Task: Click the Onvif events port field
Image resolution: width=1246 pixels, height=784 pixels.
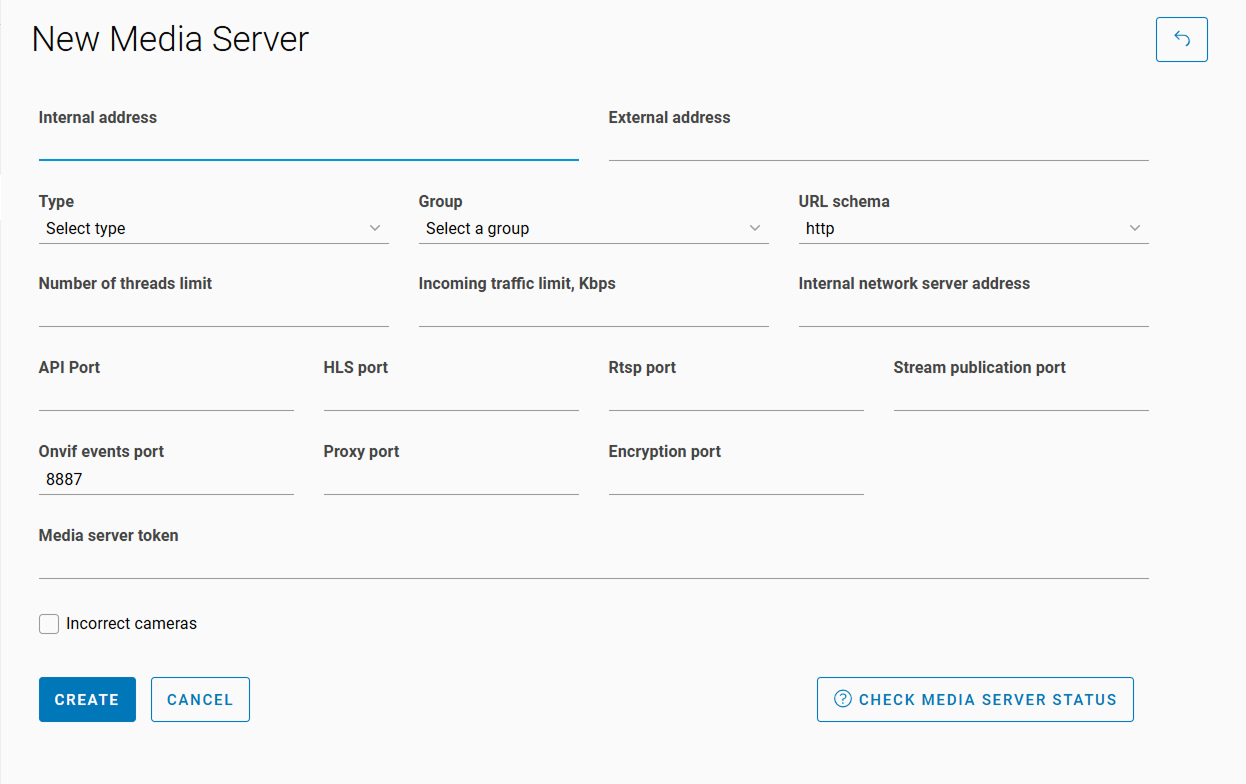Action: pyautogui.click(x=166, y=480)
